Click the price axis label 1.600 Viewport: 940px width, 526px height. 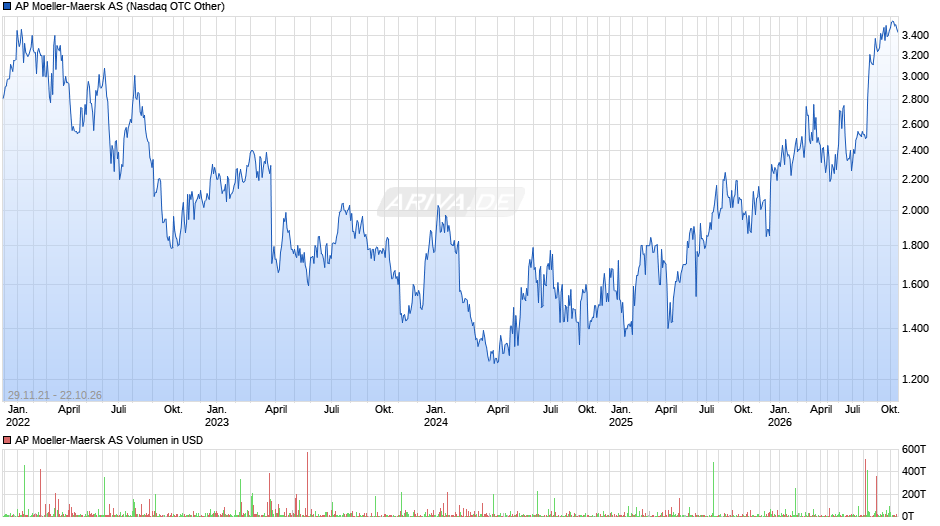(915, 284)
